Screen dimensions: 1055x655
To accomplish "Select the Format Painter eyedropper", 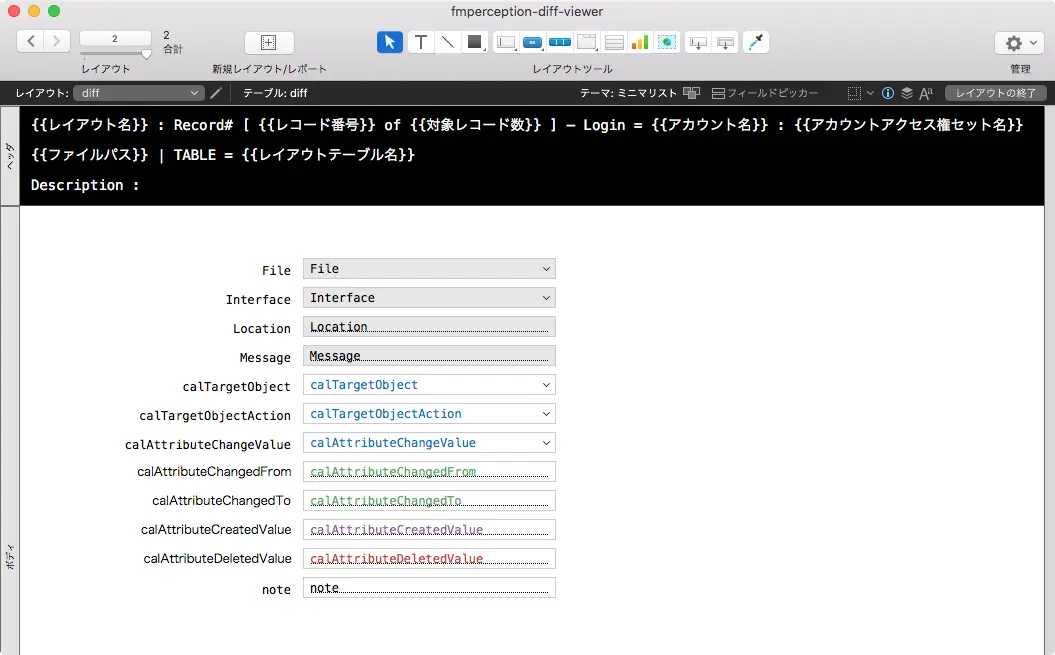I will click(x=756, y=42).
